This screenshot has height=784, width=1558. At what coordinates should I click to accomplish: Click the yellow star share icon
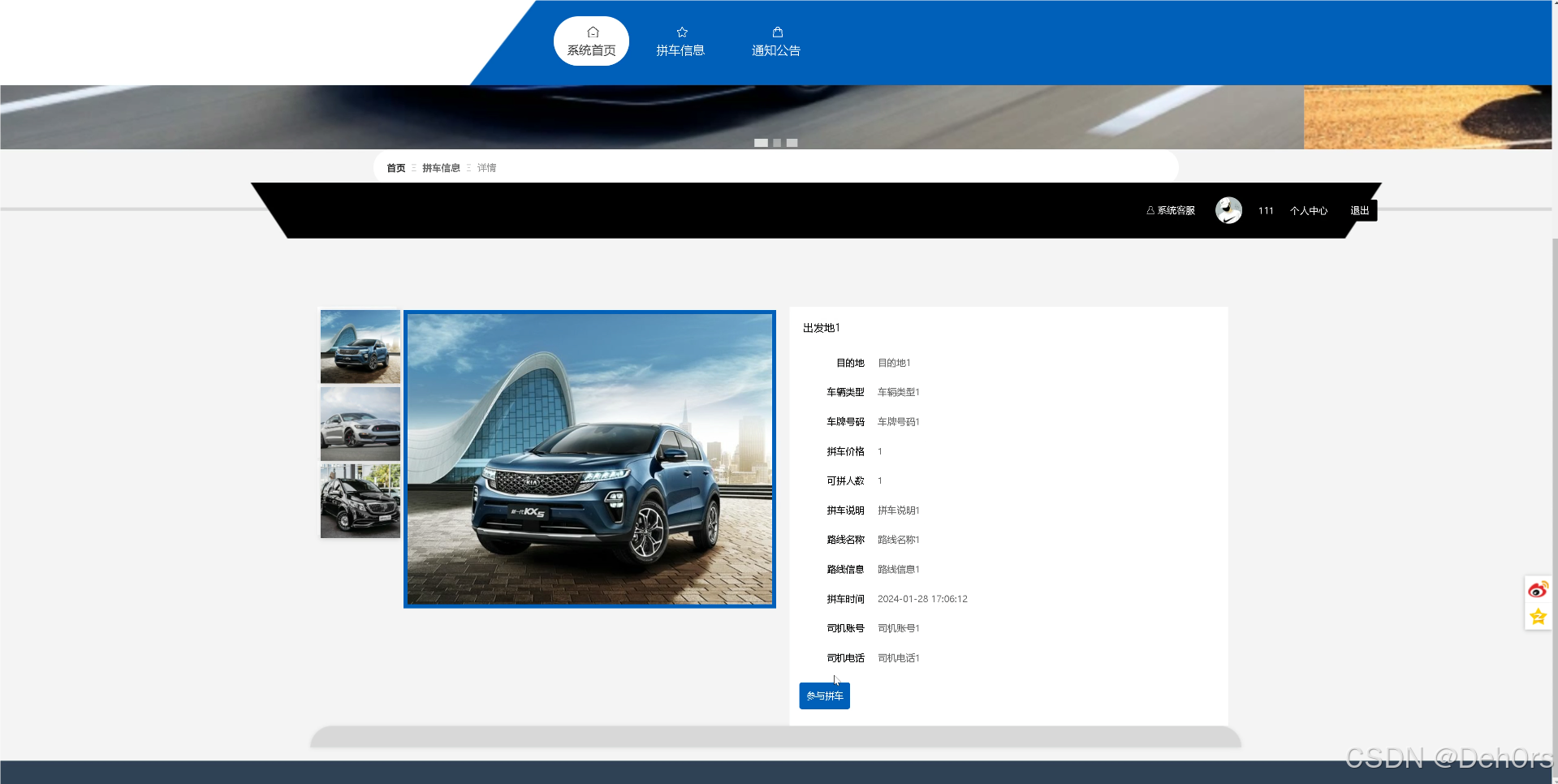(1538, 617)
